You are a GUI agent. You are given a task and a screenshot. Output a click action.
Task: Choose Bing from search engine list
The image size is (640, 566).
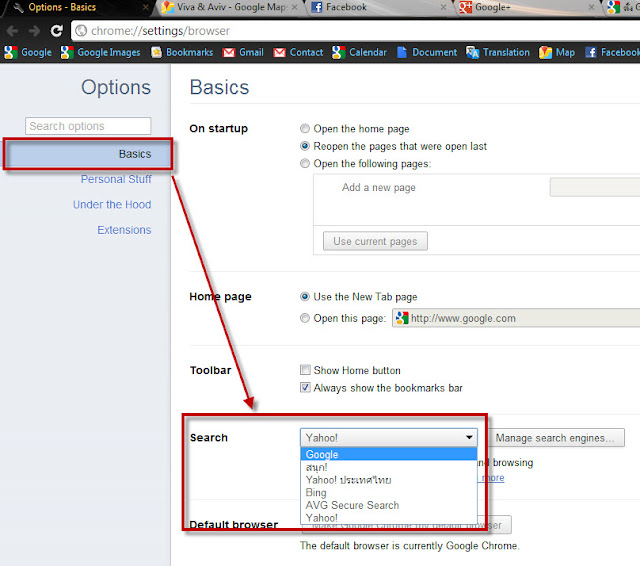point(389,493)
